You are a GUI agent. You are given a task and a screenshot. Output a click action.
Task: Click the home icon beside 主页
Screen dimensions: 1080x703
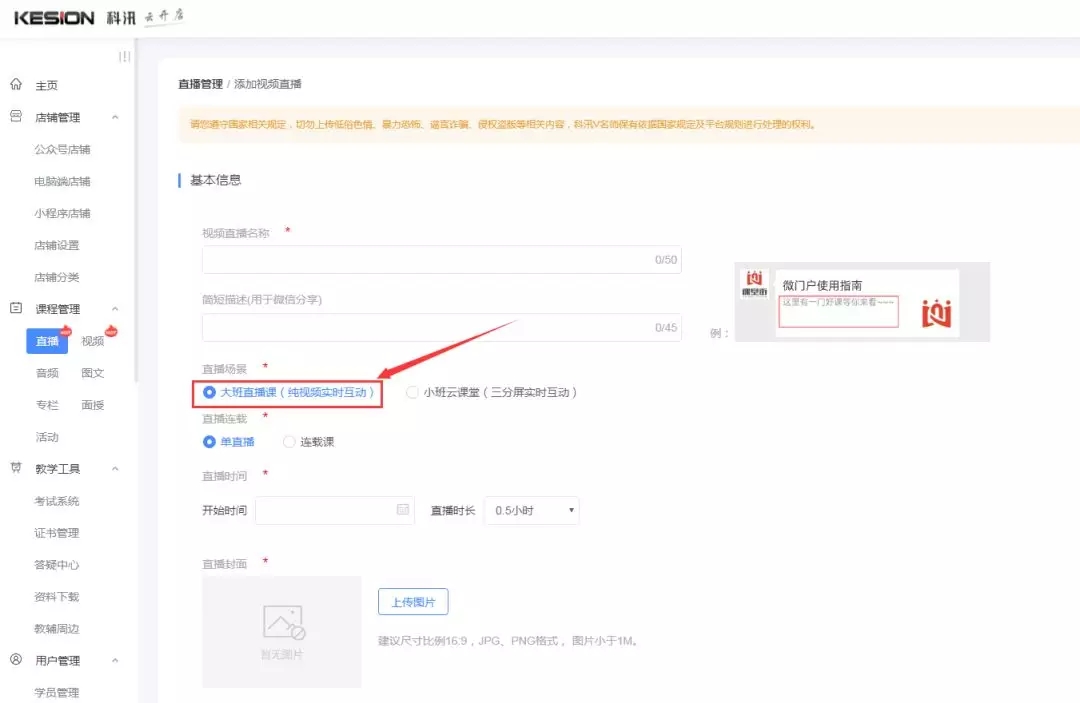tap(15, 85)
